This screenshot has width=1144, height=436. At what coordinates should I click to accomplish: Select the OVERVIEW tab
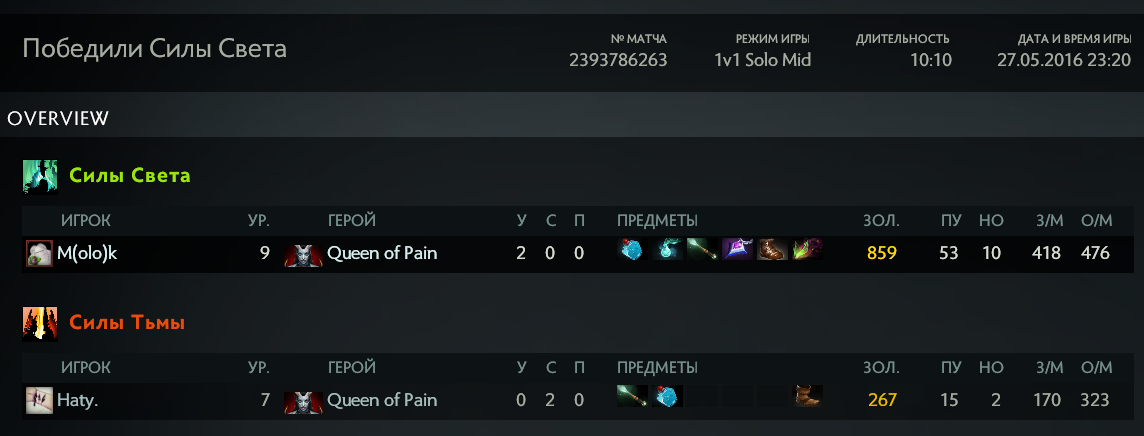[58, 119]
